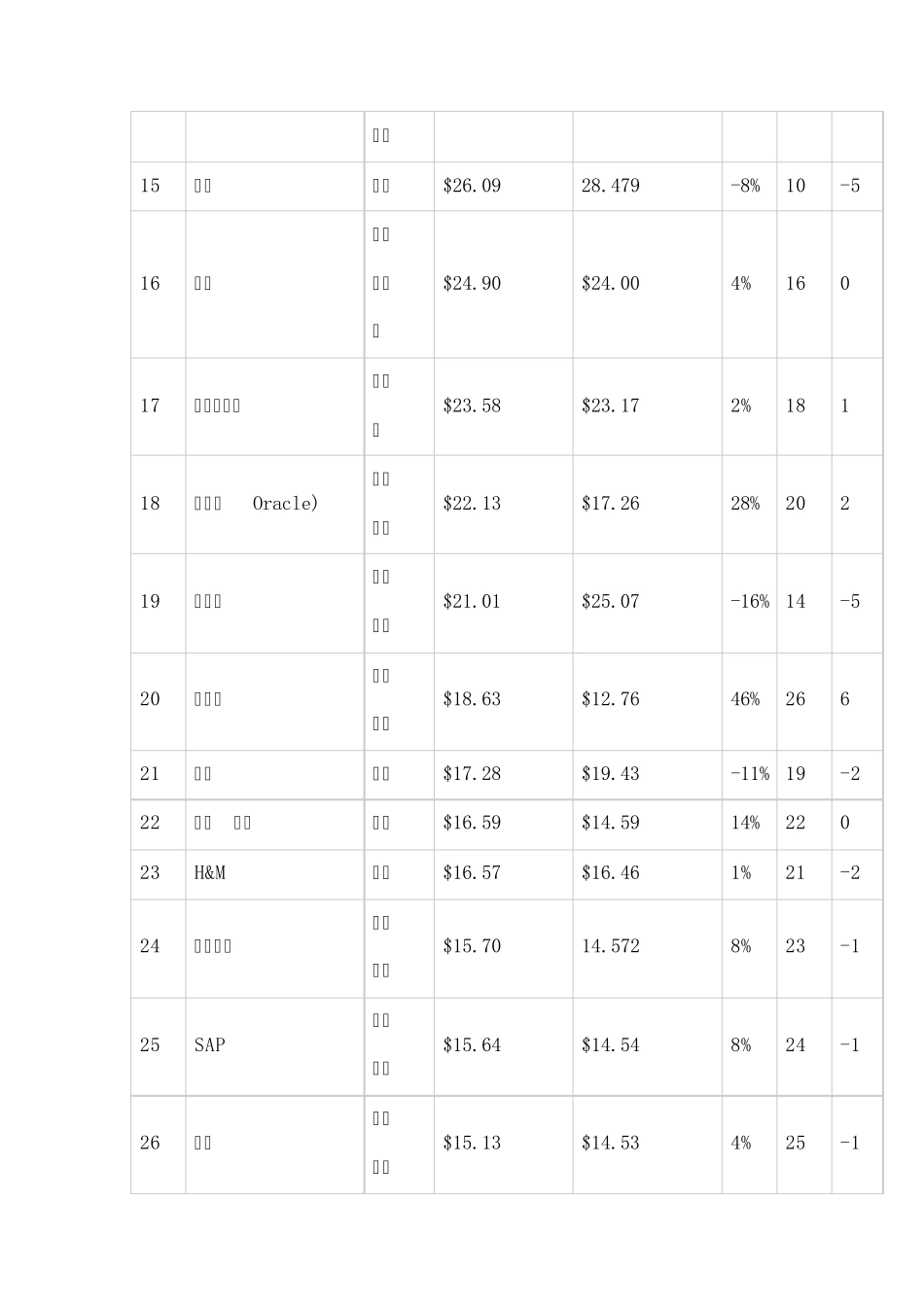Viewport: 924px width, 1307px height.
Task: Select the $15.13 value cell
Action: 472,1144
